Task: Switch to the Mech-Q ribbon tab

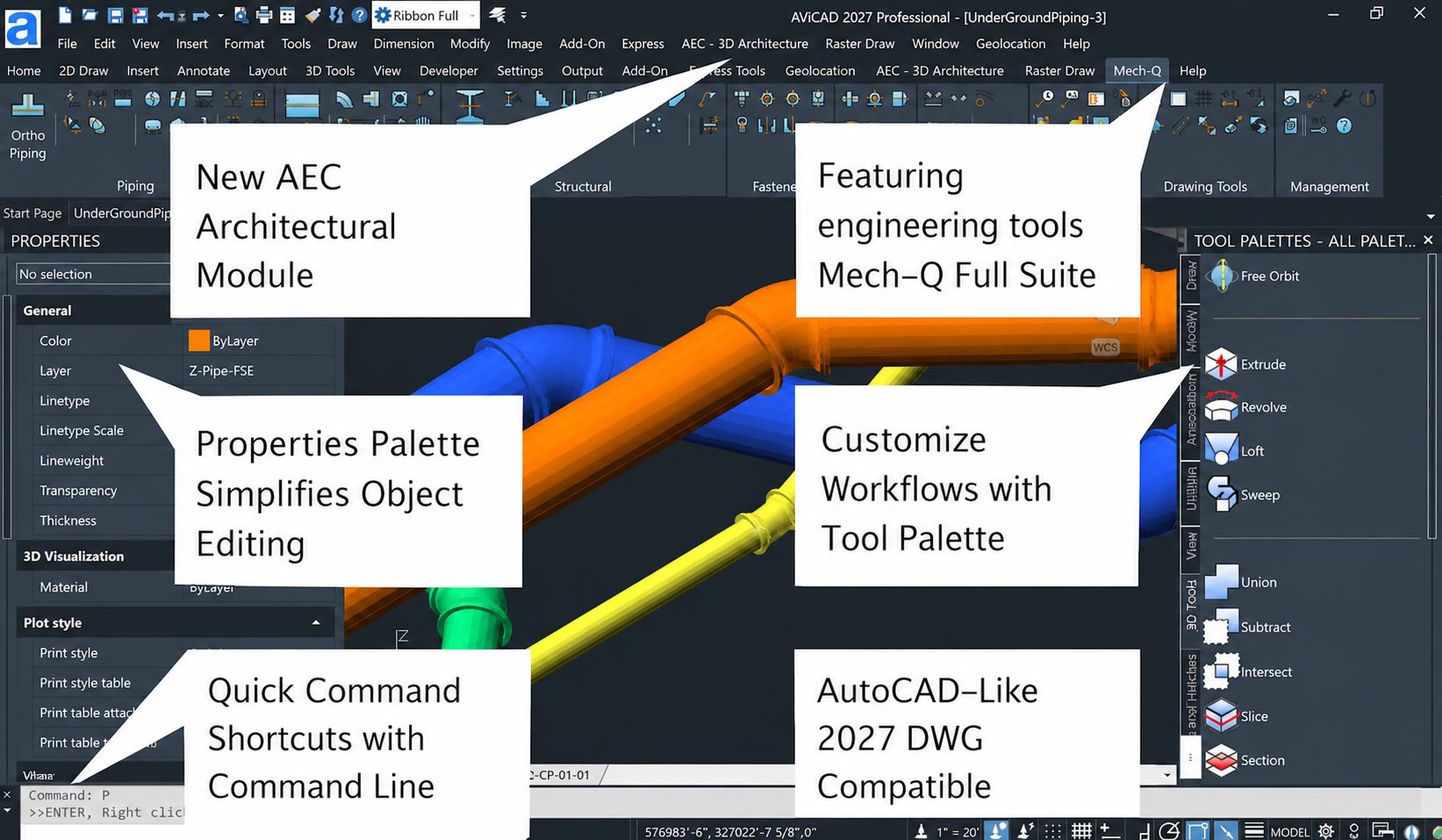Action: pos(1137,70)
